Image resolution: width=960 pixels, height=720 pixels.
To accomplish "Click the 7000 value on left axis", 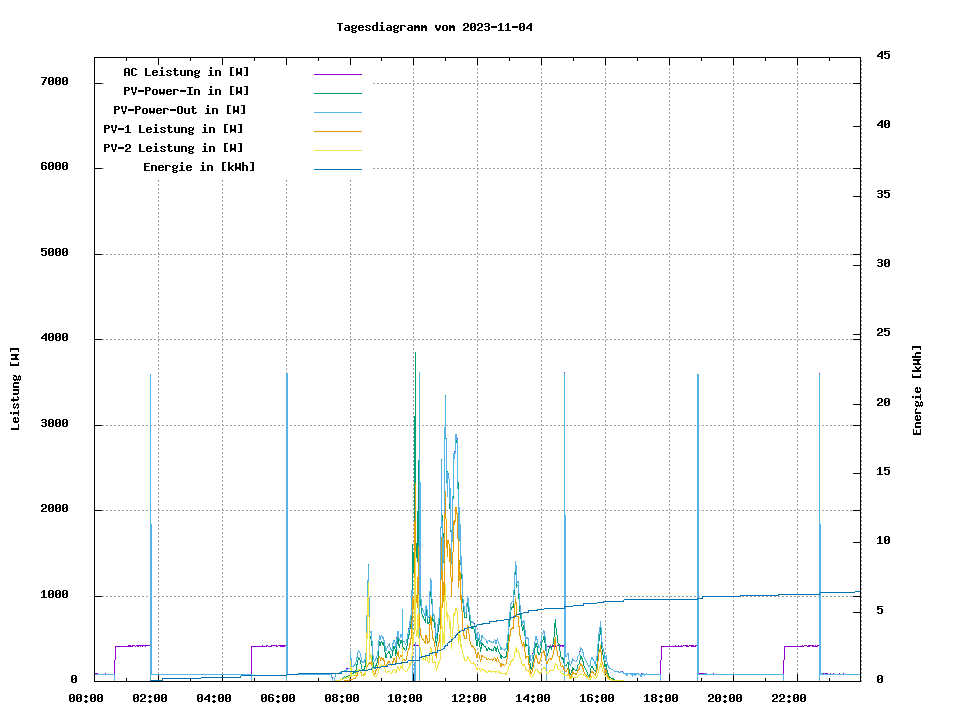I will click(54, 82).
